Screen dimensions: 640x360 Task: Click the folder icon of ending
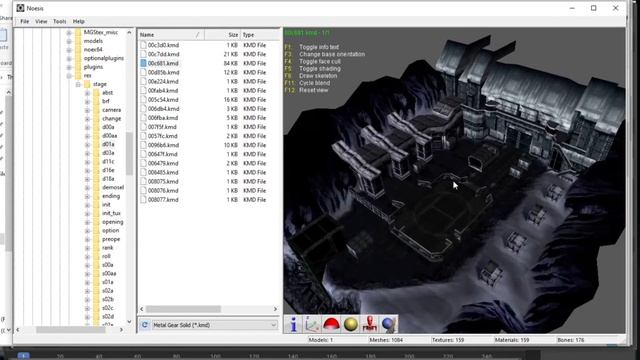(x=96, y=196)
